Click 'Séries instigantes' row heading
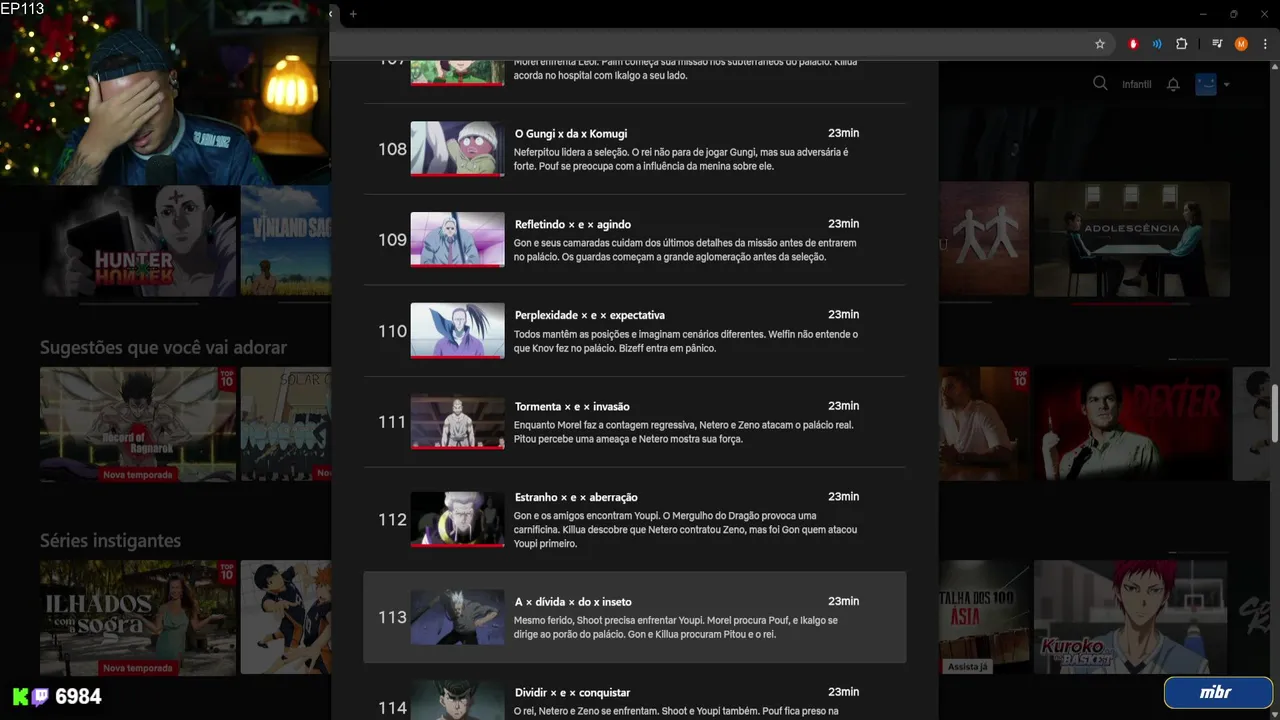 (110, 541)
